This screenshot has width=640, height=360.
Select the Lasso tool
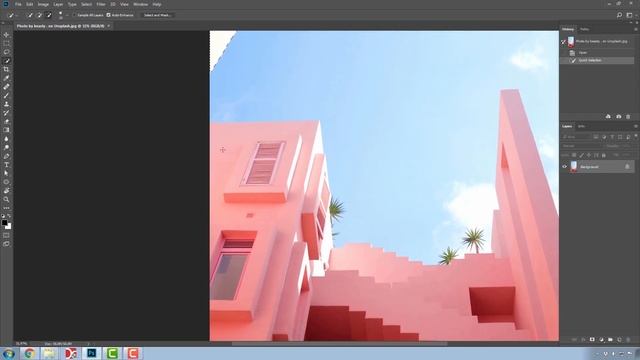click(x=6, y=52)
